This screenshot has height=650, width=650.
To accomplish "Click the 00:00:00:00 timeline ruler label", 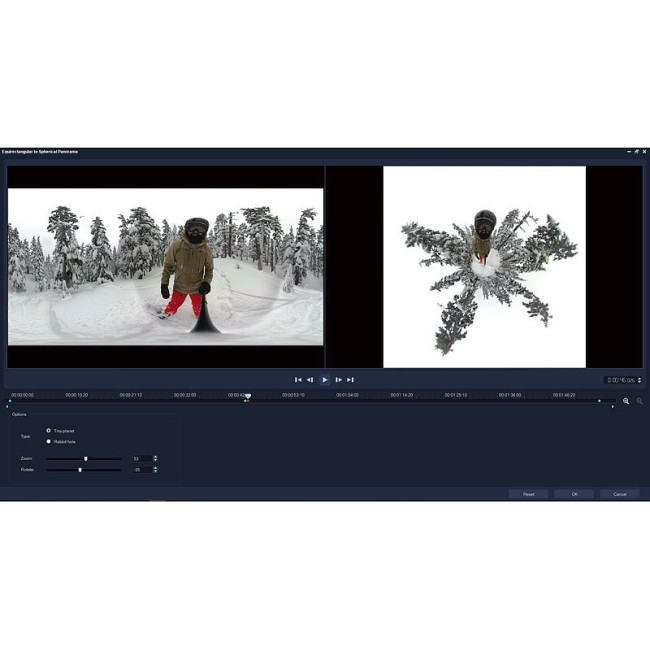I will (x=22, y=395).
